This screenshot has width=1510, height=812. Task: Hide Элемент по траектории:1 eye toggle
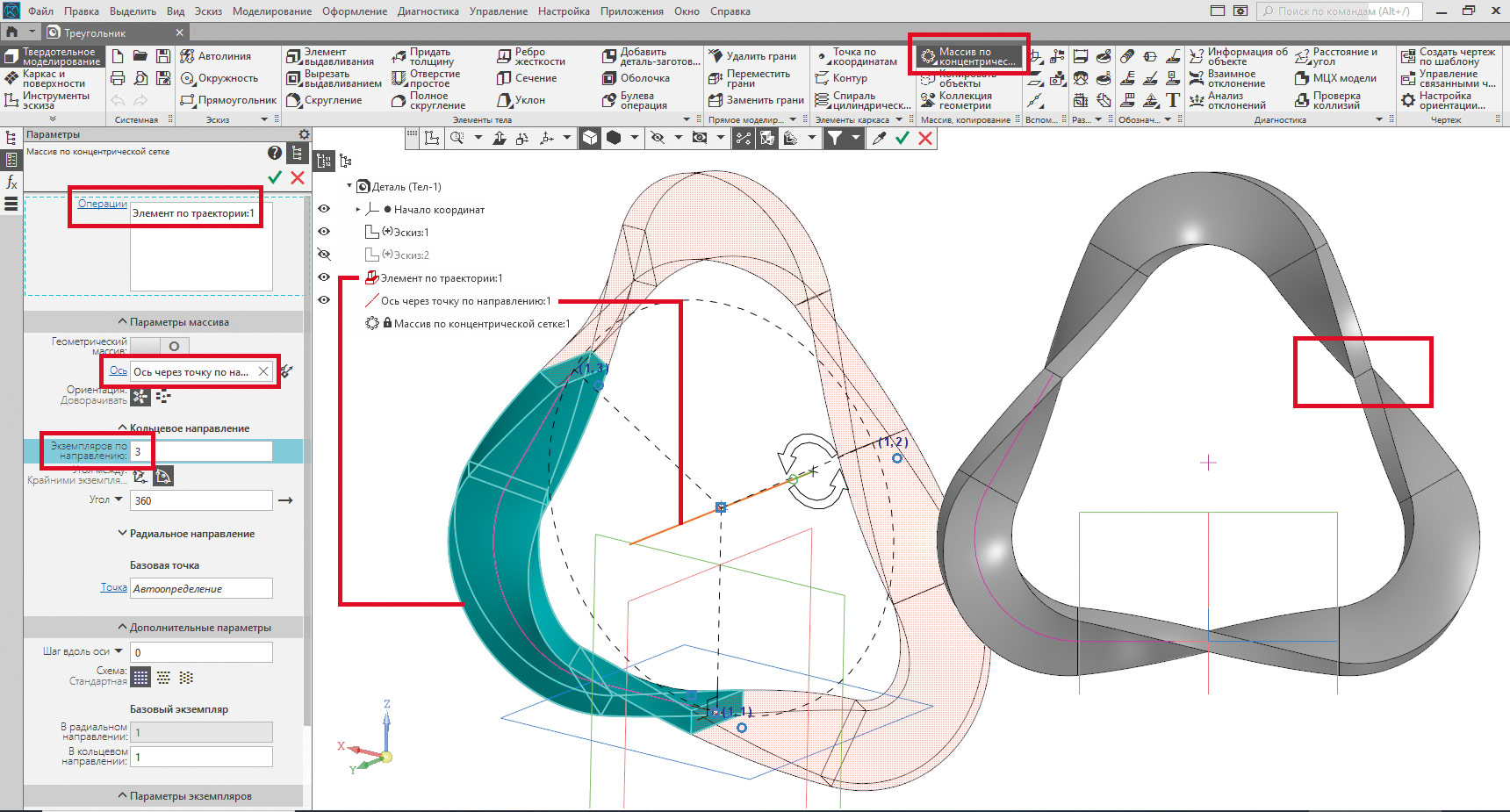(324, 277)
